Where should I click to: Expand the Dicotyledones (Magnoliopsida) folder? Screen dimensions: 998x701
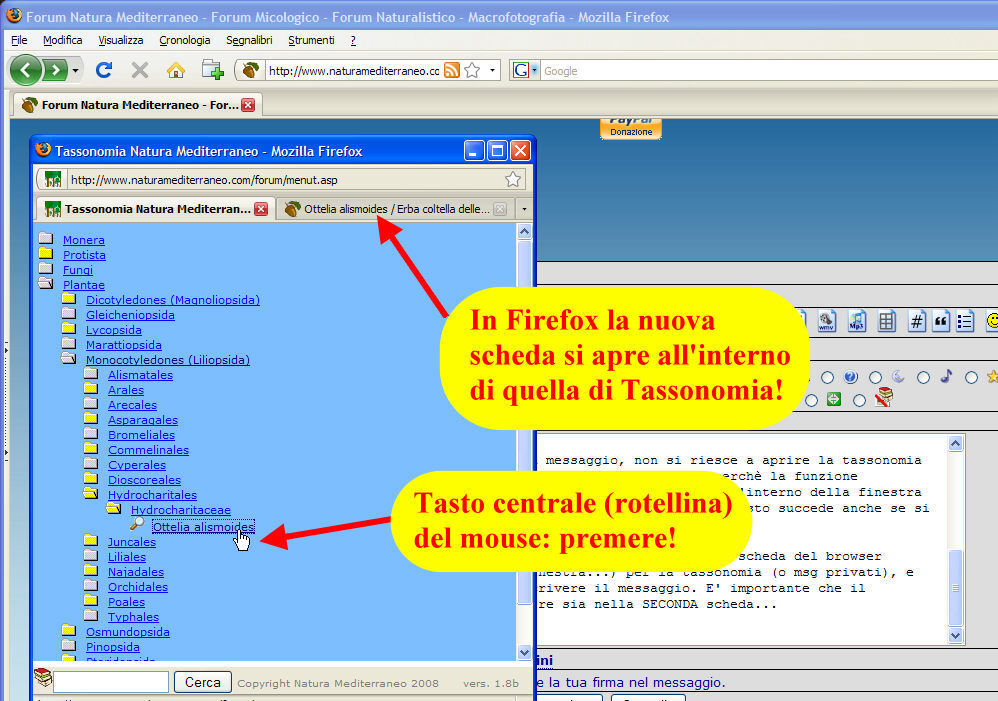coord(69,298)
